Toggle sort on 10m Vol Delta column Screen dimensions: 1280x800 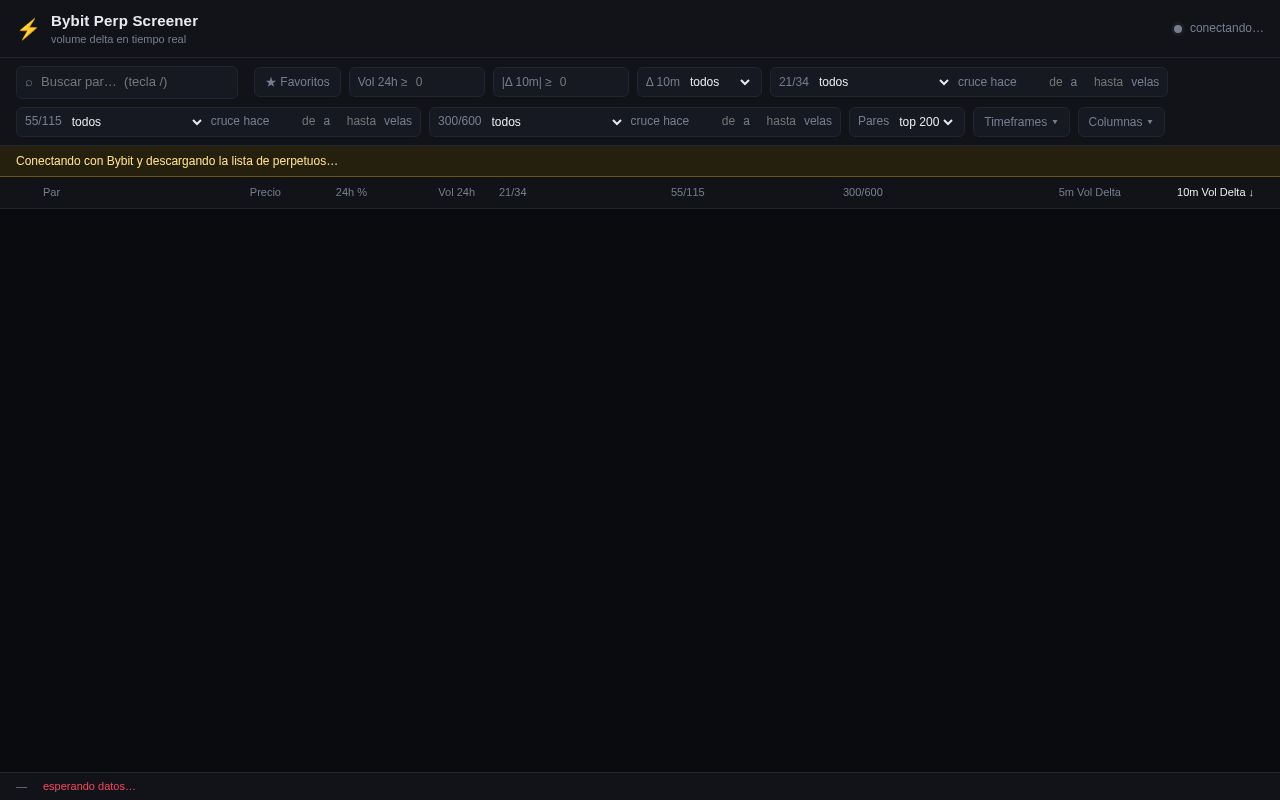[x=1215, y=192]
